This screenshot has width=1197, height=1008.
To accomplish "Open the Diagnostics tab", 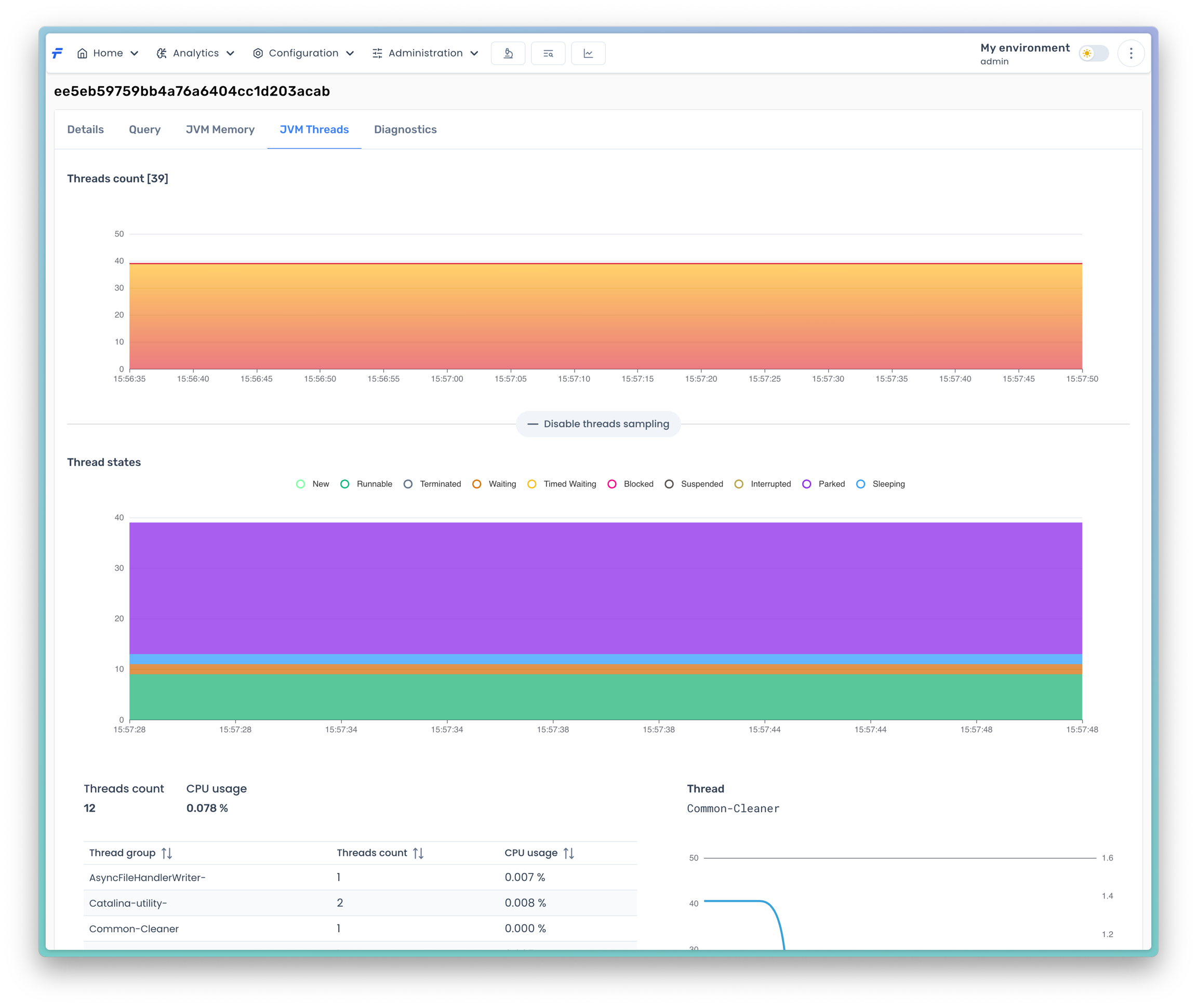I will click(x=405, y=130).
